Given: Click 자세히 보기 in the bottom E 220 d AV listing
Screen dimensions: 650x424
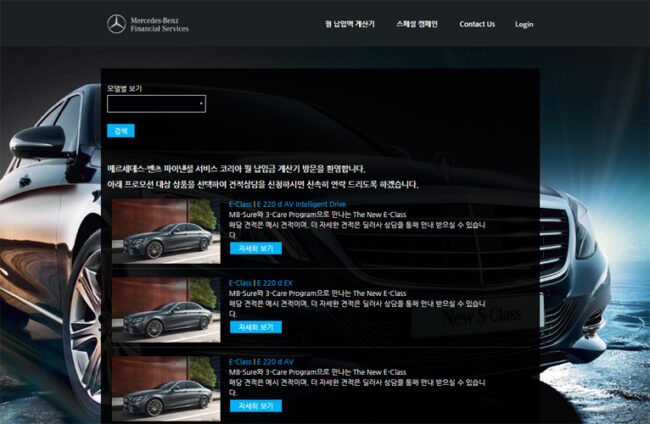Looking at the screenshot, I should [x=255, y=406].
